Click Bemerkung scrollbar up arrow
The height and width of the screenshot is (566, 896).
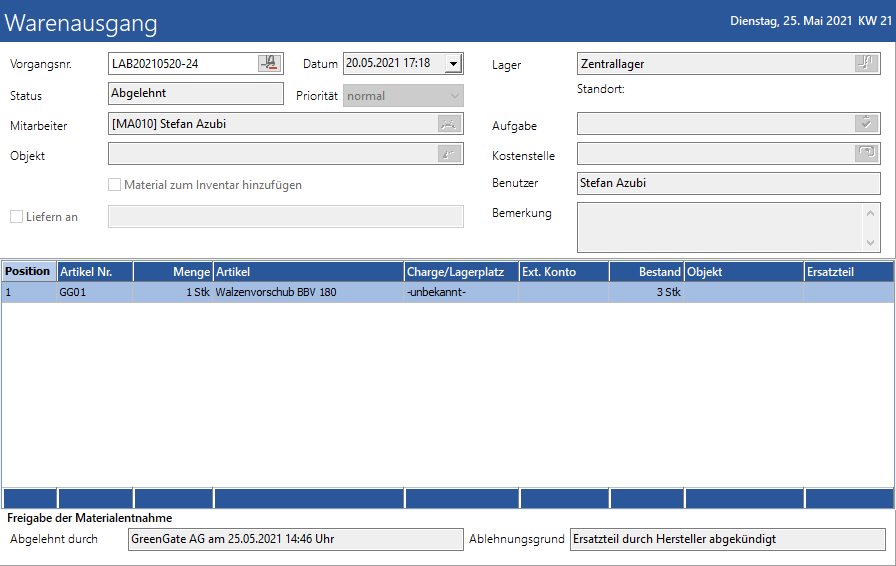pyautogui.click(x=870, y=213)
